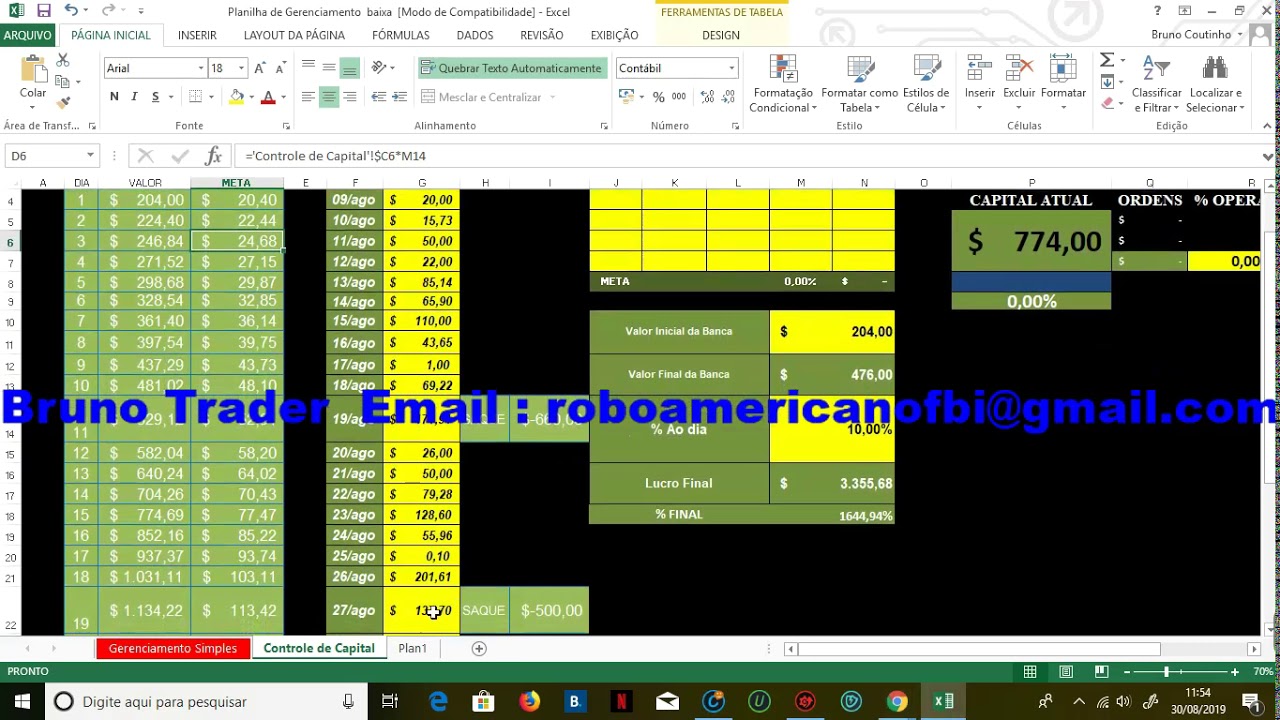The height and width of the screenshot is (720, 1280).
Task: Open the DESIGN table tools tab
Action: [x=721, y=35]
